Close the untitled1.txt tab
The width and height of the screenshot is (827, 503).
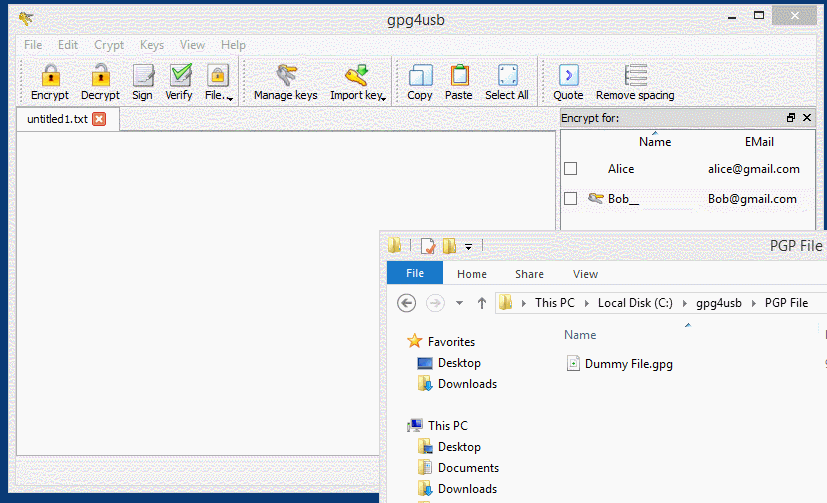pos(99,119)
